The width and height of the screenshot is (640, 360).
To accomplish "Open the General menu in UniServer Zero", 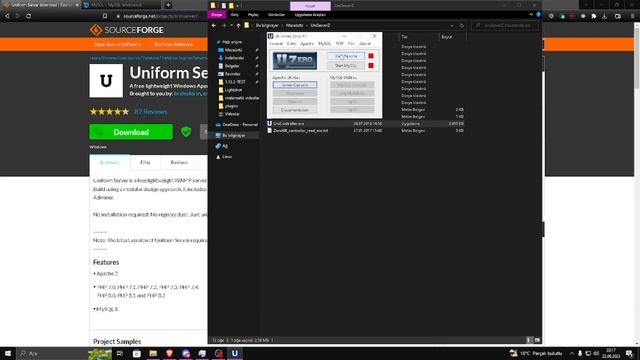I will (276, 43).
